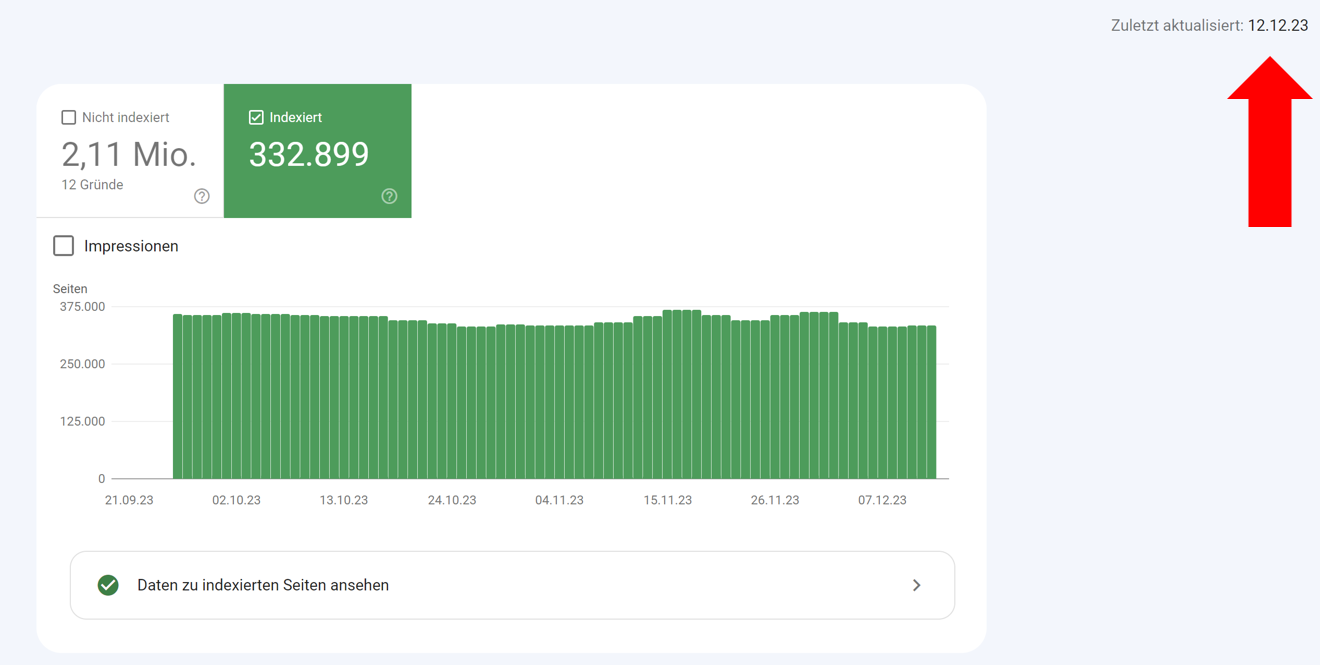Expand the indexed pages details via the chevron

916,585
